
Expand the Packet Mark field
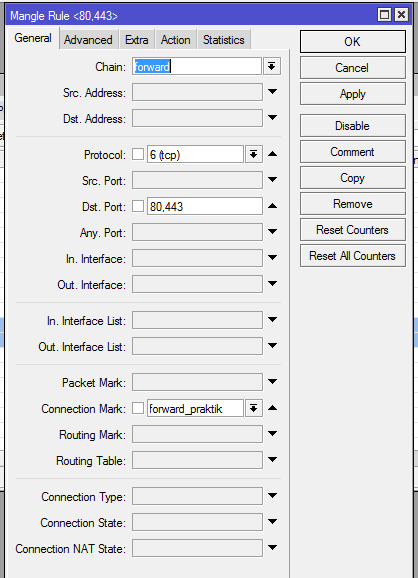(x=272, y=382)
